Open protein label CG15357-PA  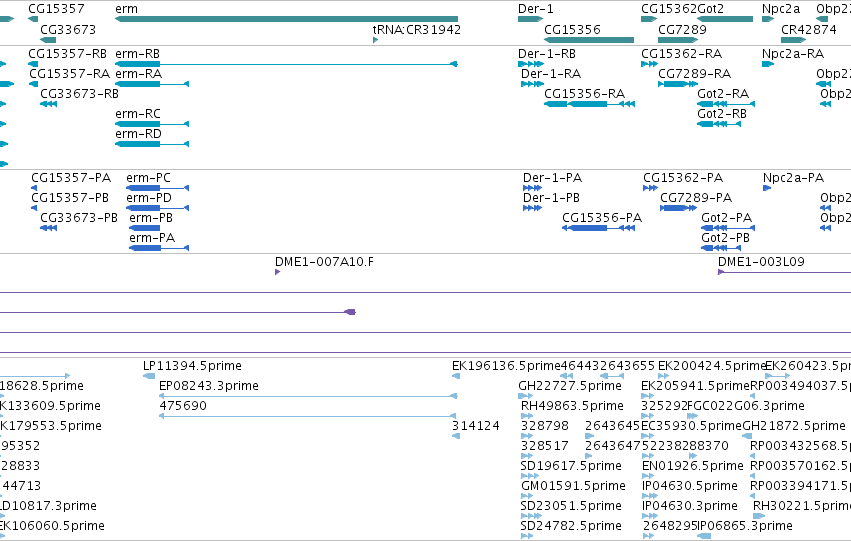click(x=71, y=177)
